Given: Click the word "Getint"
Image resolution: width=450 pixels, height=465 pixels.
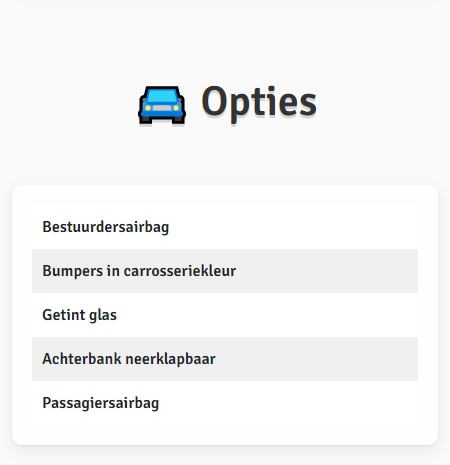Looking at the screenshot, I should point(59,315).
